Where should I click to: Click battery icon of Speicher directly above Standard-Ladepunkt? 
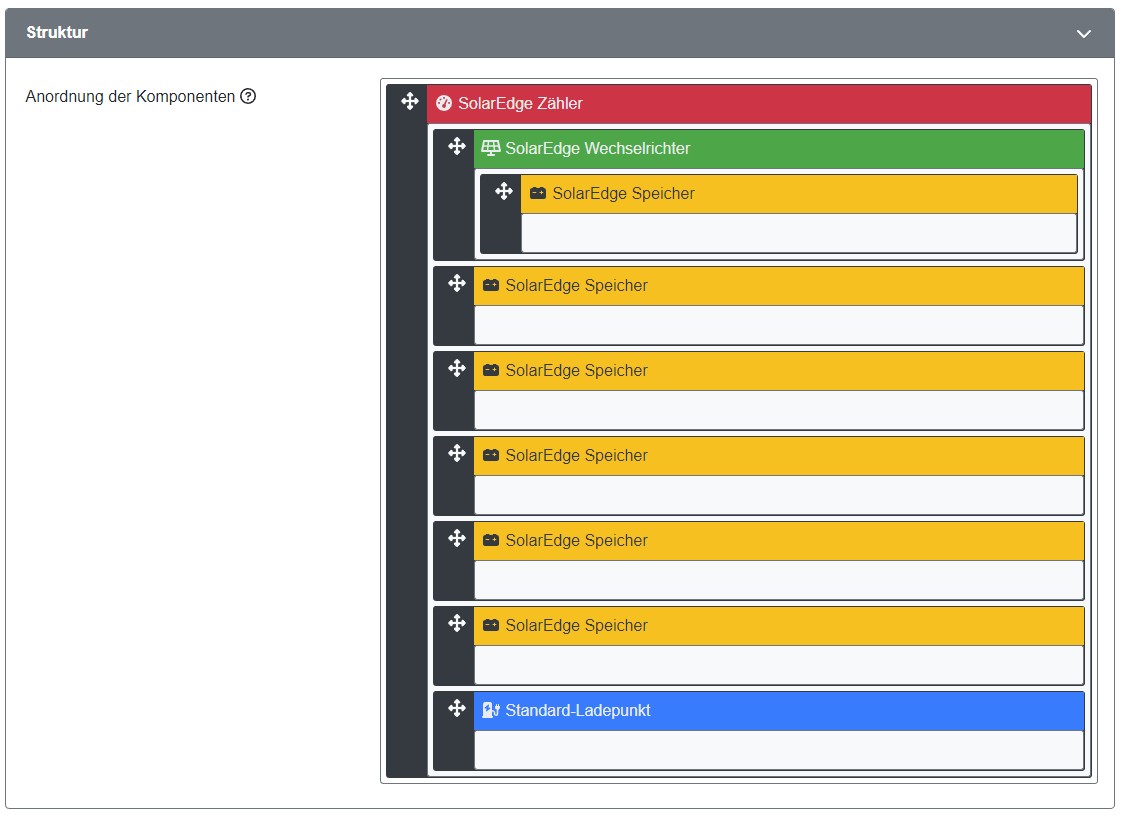491,626
